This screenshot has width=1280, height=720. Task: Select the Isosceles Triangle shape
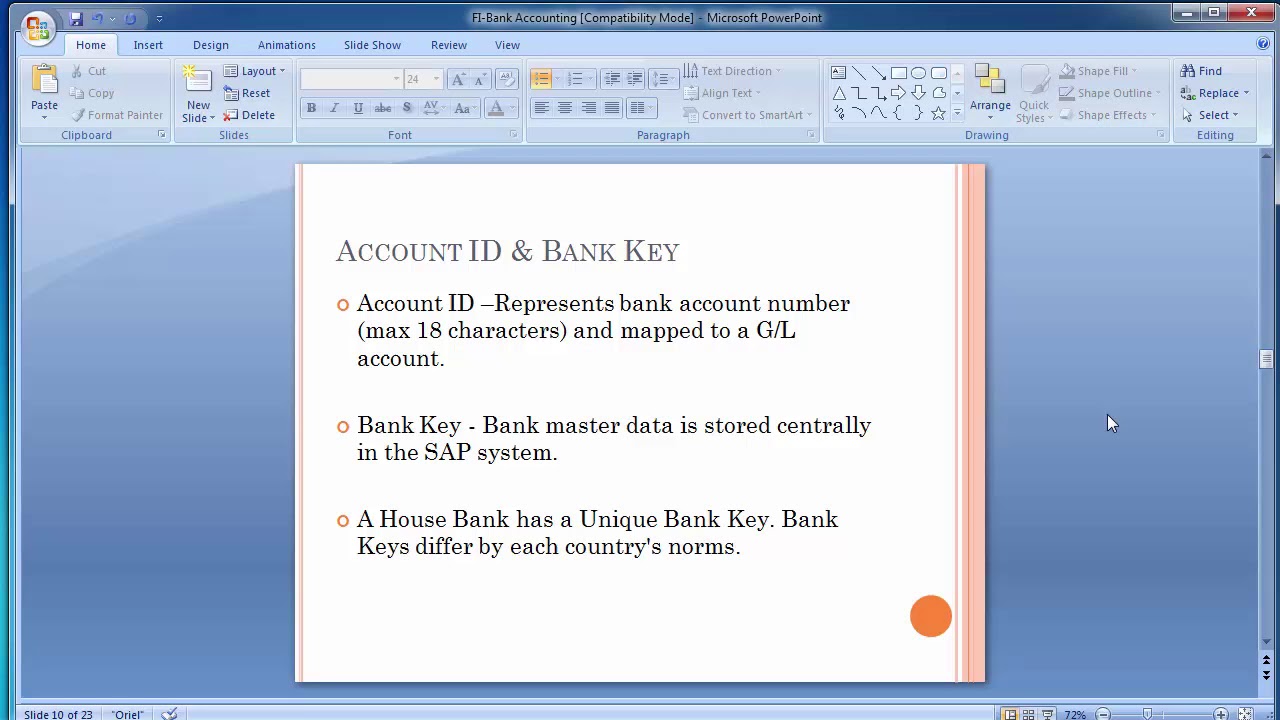838,93
